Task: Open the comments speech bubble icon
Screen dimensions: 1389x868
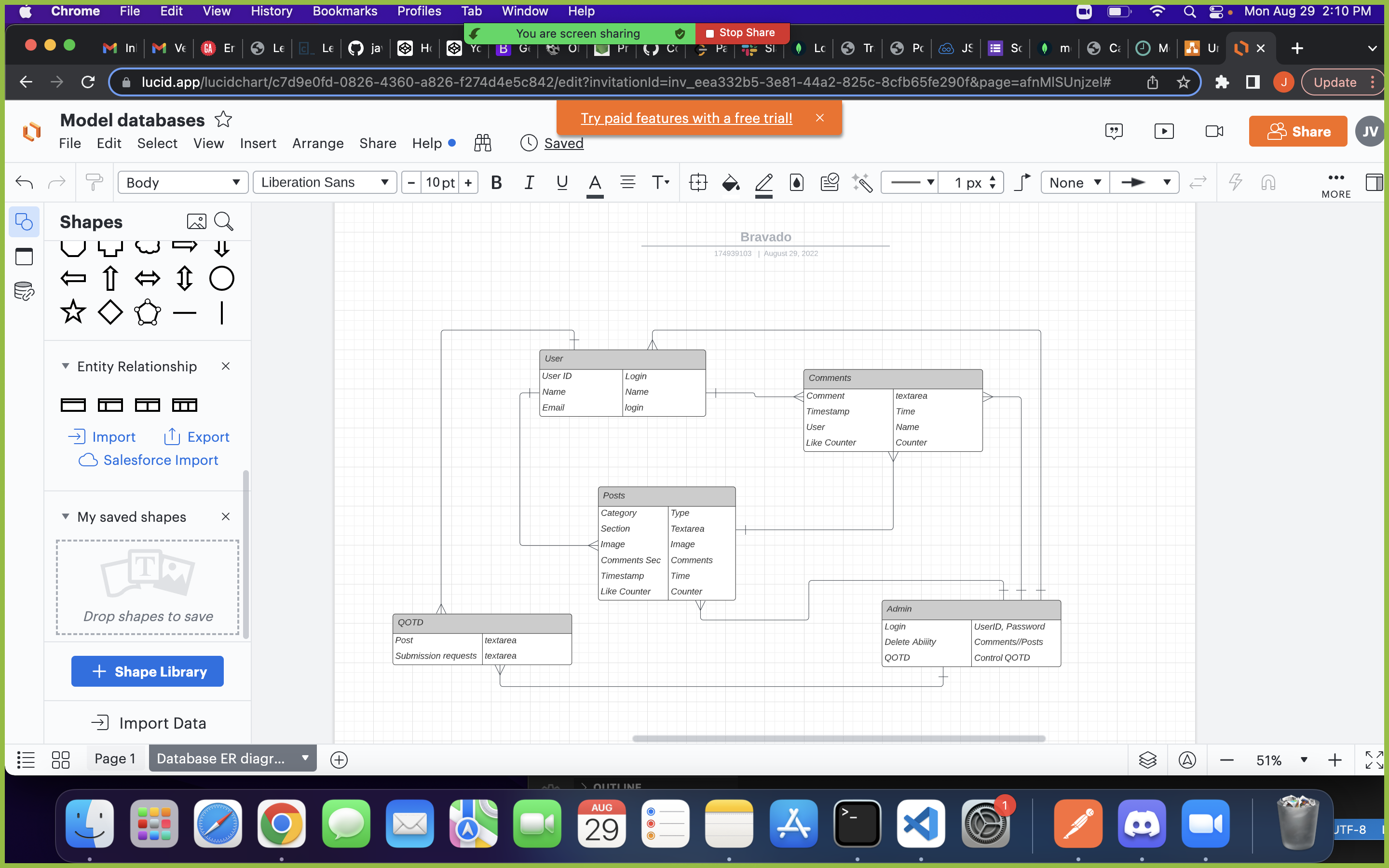Action: point(1114,132)
